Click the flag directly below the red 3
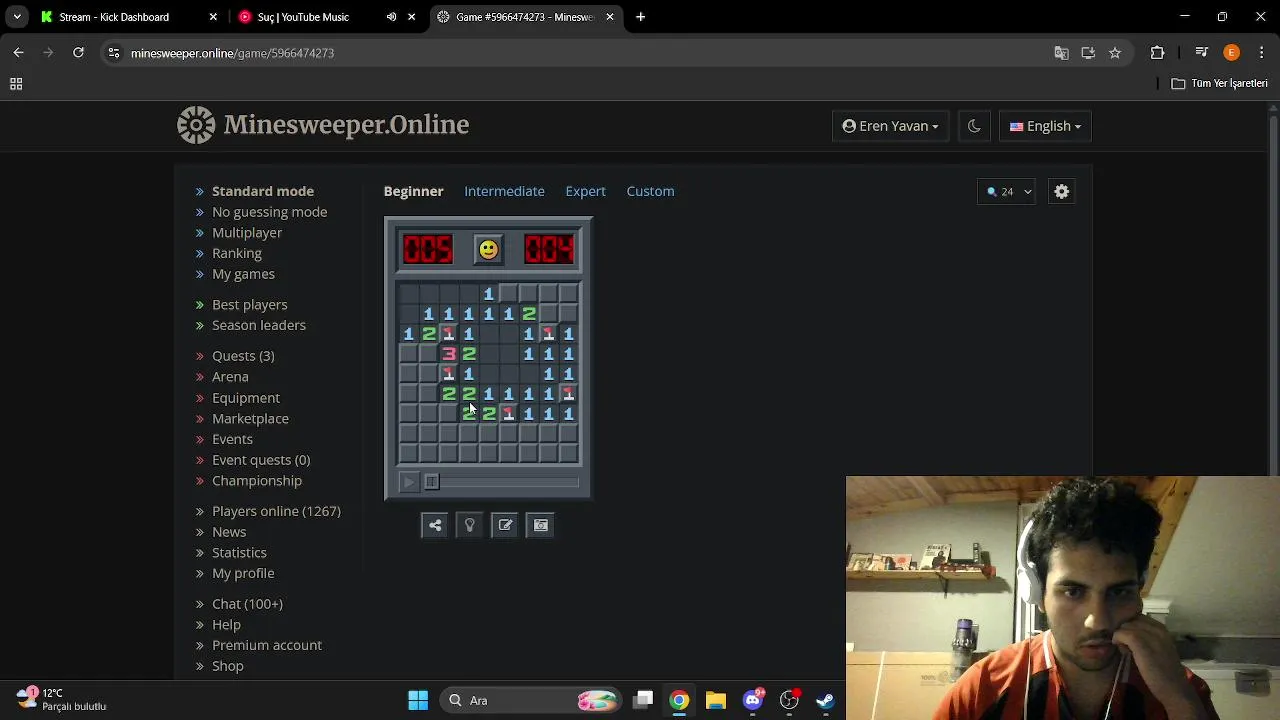Screen dimensions: 1280x720 pos(448,373)
